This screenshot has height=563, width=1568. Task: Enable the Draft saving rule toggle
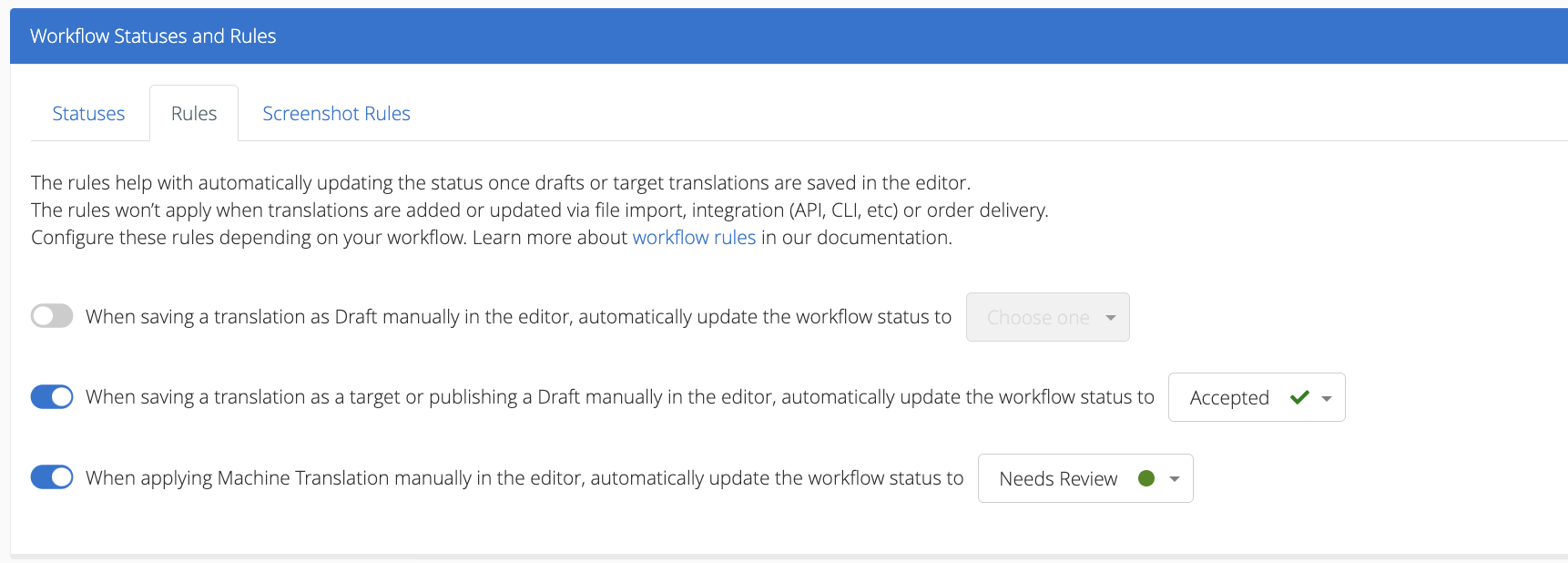pyautogui.click(x=52, y=316)
